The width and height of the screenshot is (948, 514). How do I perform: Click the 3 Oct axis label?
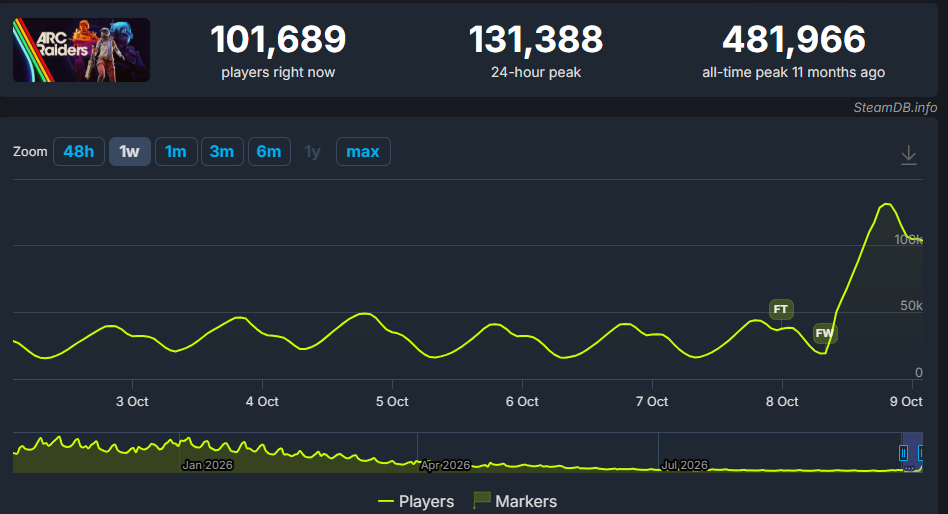pos(132,402)
